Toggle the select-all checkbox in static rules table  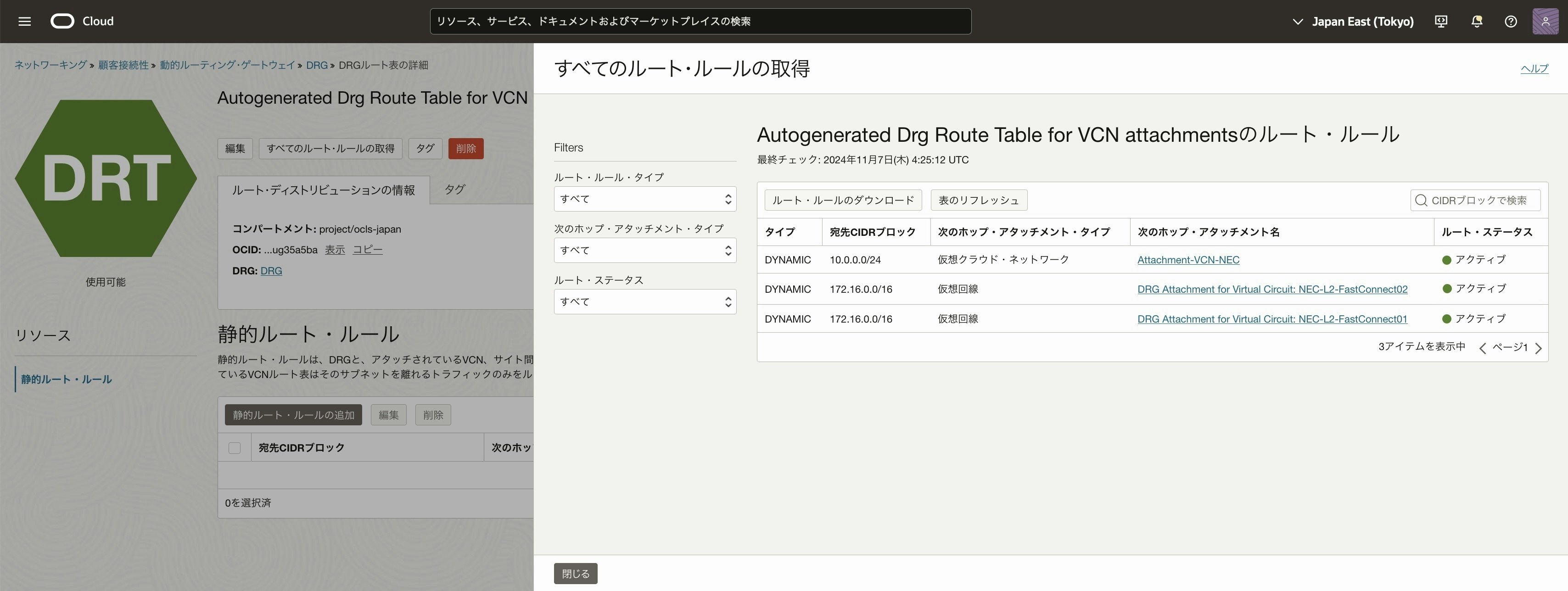coord(235,448)
